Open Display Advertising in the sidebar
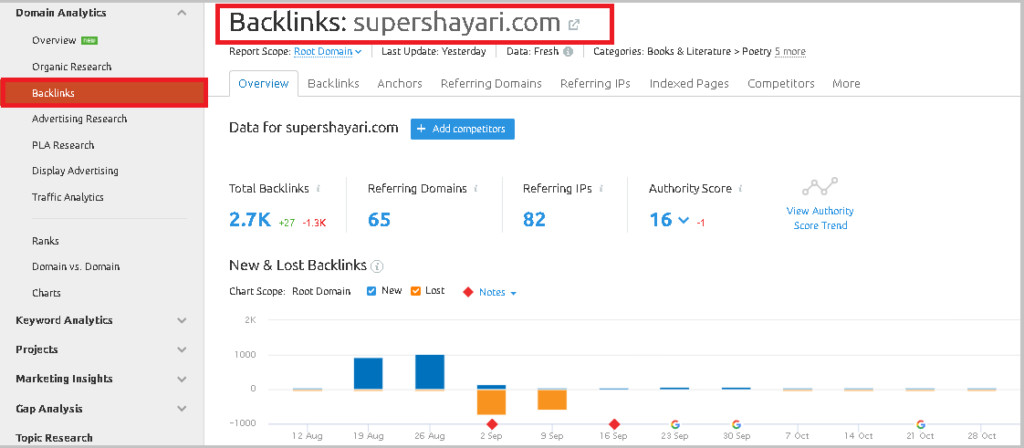This screenshot has width=1024, height=448. click(75, 171)
